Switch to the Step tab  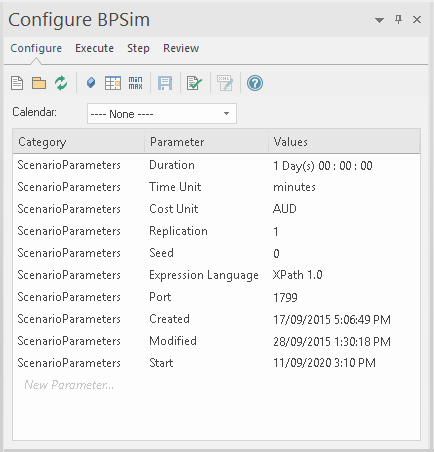point(138,48)
